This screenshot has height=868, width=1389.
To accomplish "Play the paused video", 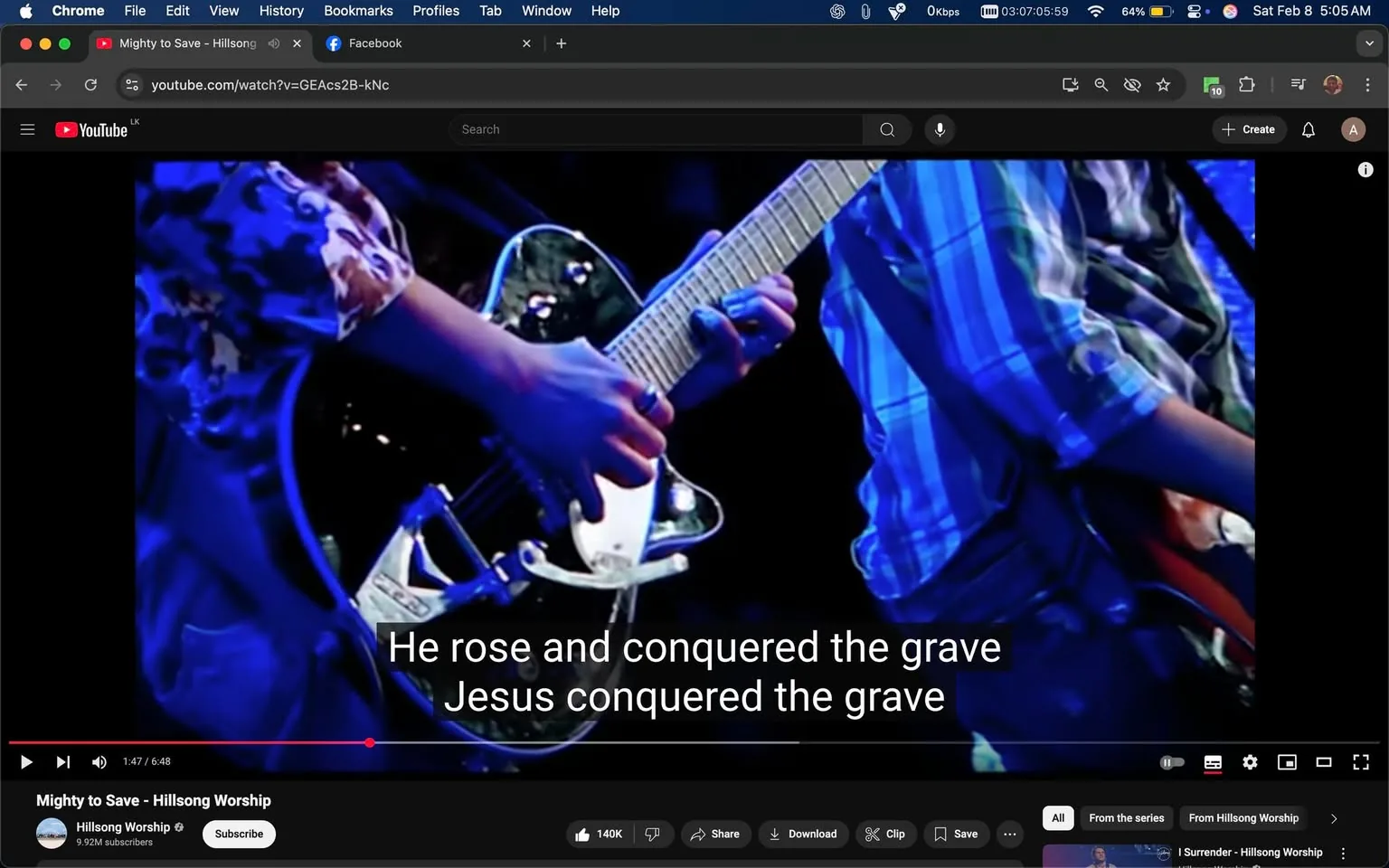I will pos(26,762).
